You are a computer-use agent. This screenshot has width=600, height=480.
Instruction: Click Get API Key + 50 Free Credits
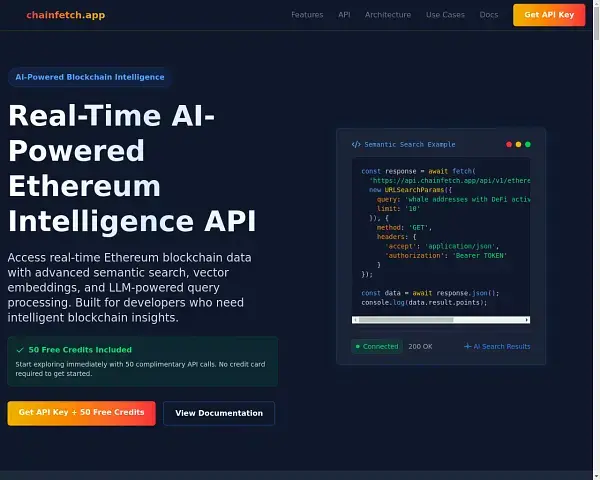pyautogui.click(x=81, y=413)
